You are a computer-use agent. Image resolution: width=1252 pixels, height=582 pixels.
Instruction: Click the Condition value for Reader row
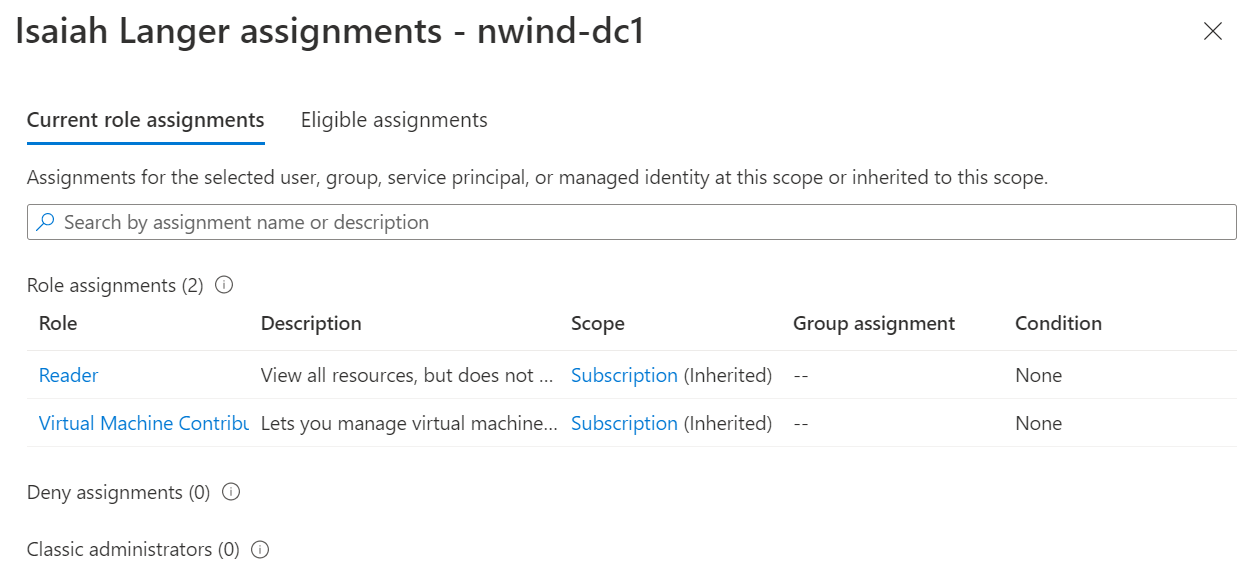[1038, 375]
